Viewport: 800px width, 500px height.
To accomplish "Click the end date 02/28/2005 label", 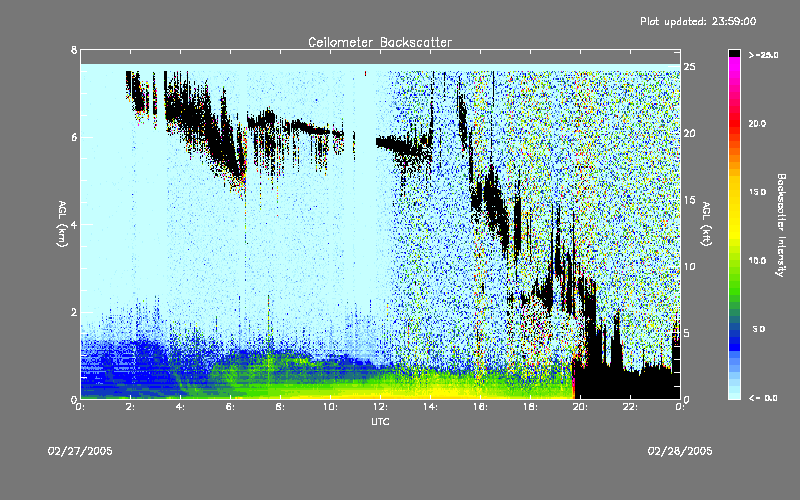I will click(x=680, y=451).
